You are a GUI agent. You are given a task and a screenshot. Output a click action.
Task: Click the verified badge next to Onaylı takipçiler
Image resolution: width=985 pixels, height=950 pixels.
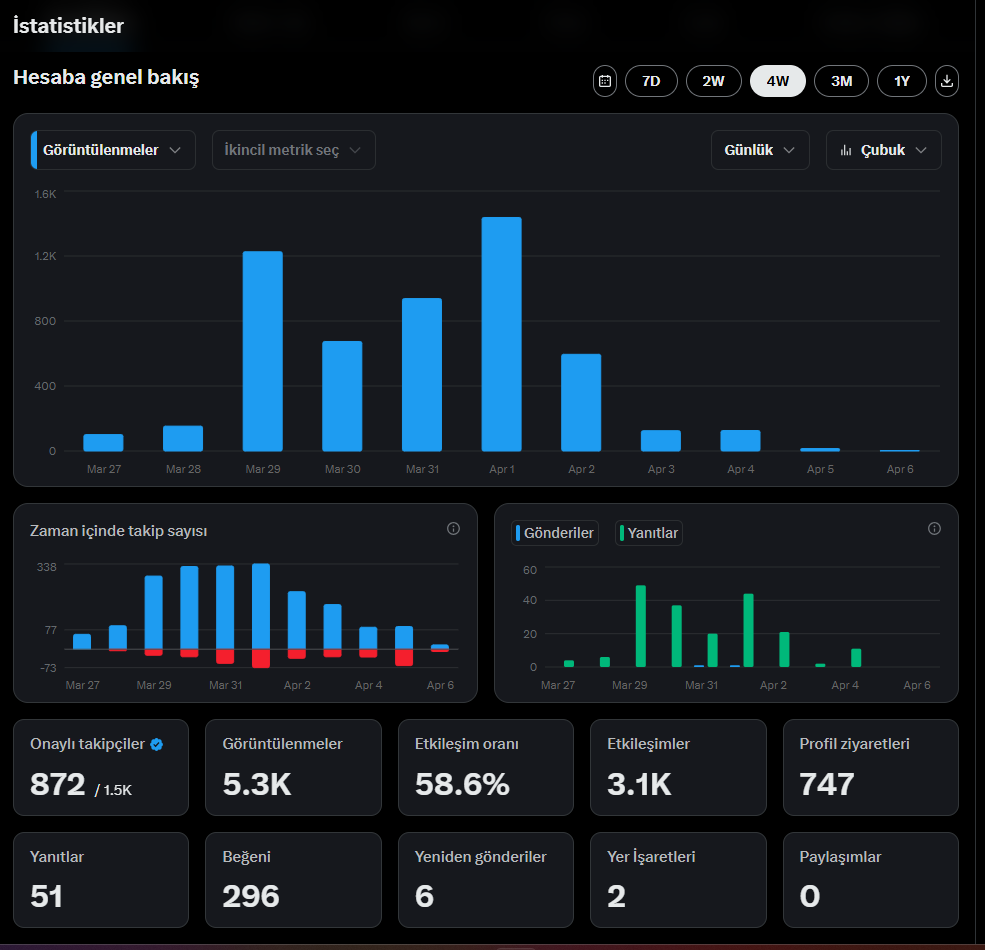click(x=157, y=744)
